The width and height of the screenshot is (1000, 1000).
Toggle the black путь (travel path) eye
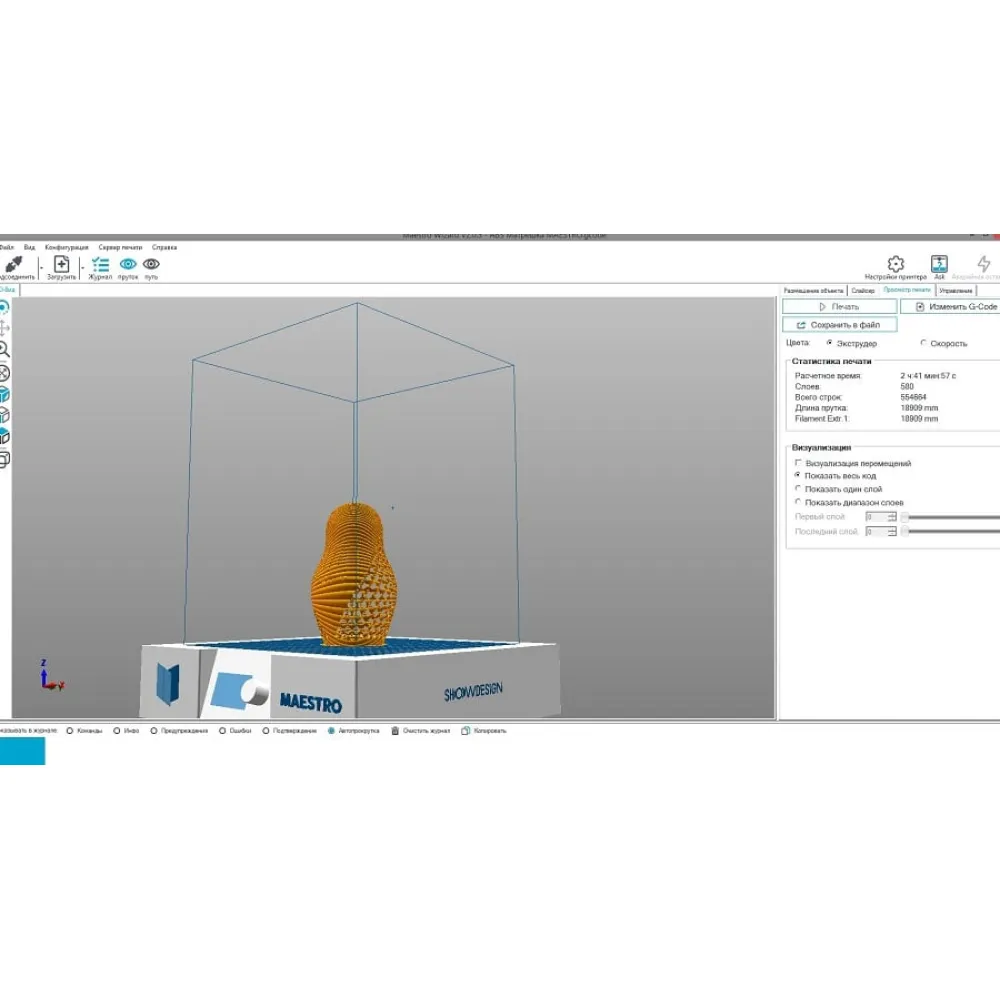pyautogui.click(x=151, y=263)
